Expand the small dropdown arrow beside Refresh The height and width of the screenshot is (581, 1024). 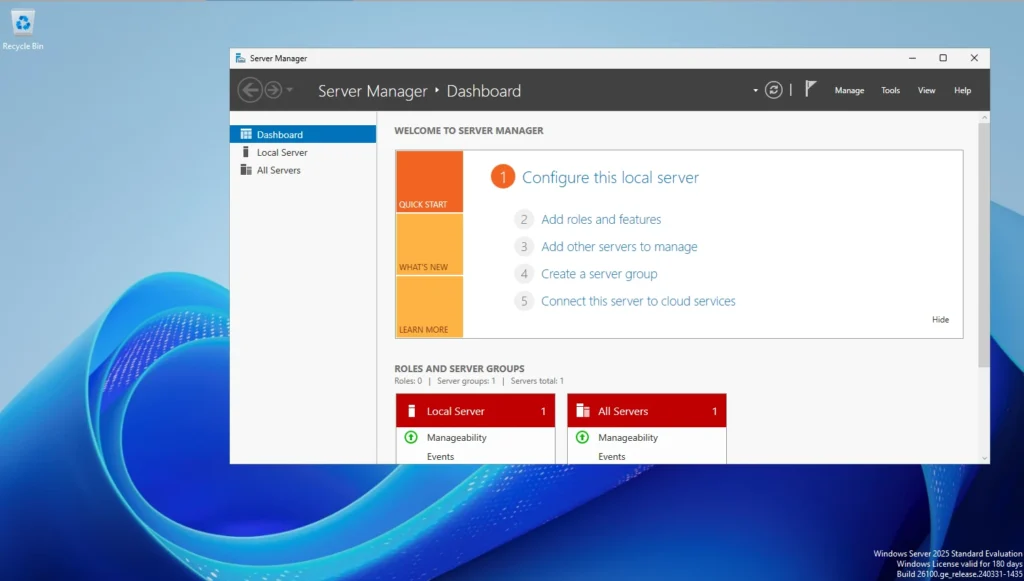[x=756, y=91]
